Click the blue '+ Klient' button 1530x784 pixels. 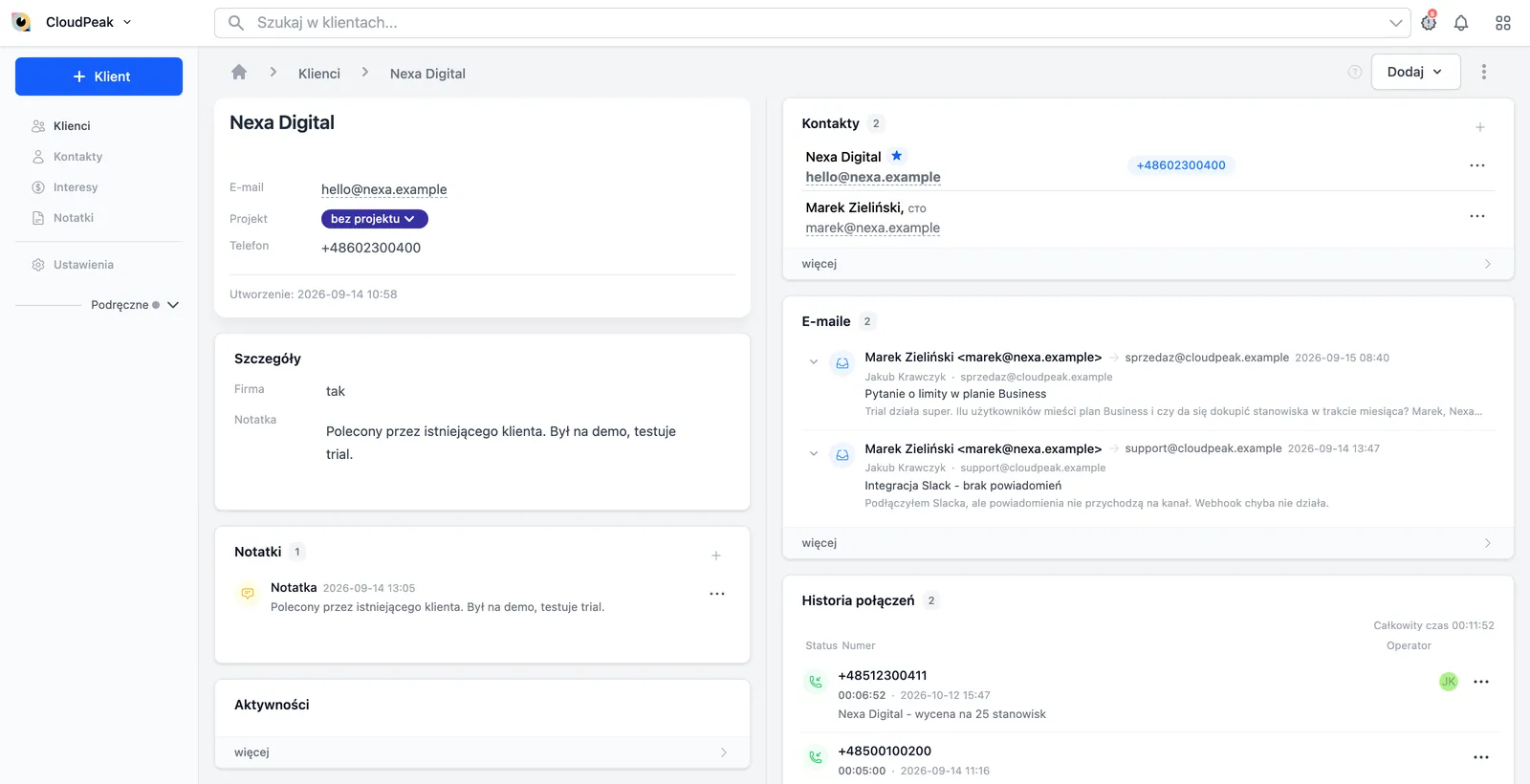tap(98, 76)
